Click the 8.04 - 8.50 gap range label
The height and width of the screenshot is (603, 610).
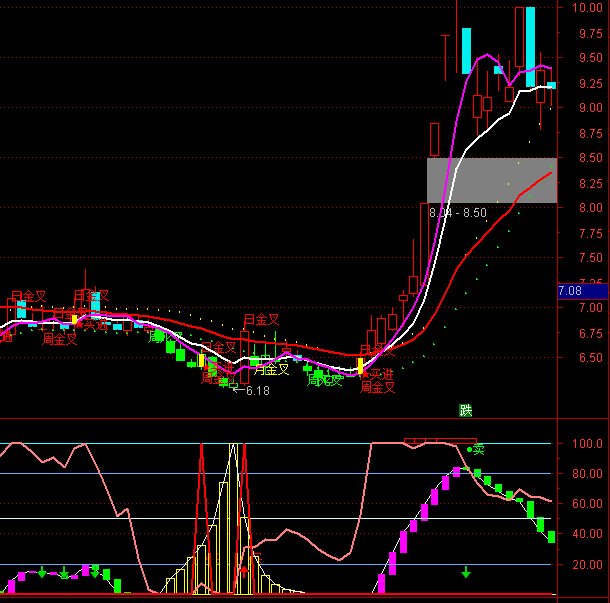(458, 213)
